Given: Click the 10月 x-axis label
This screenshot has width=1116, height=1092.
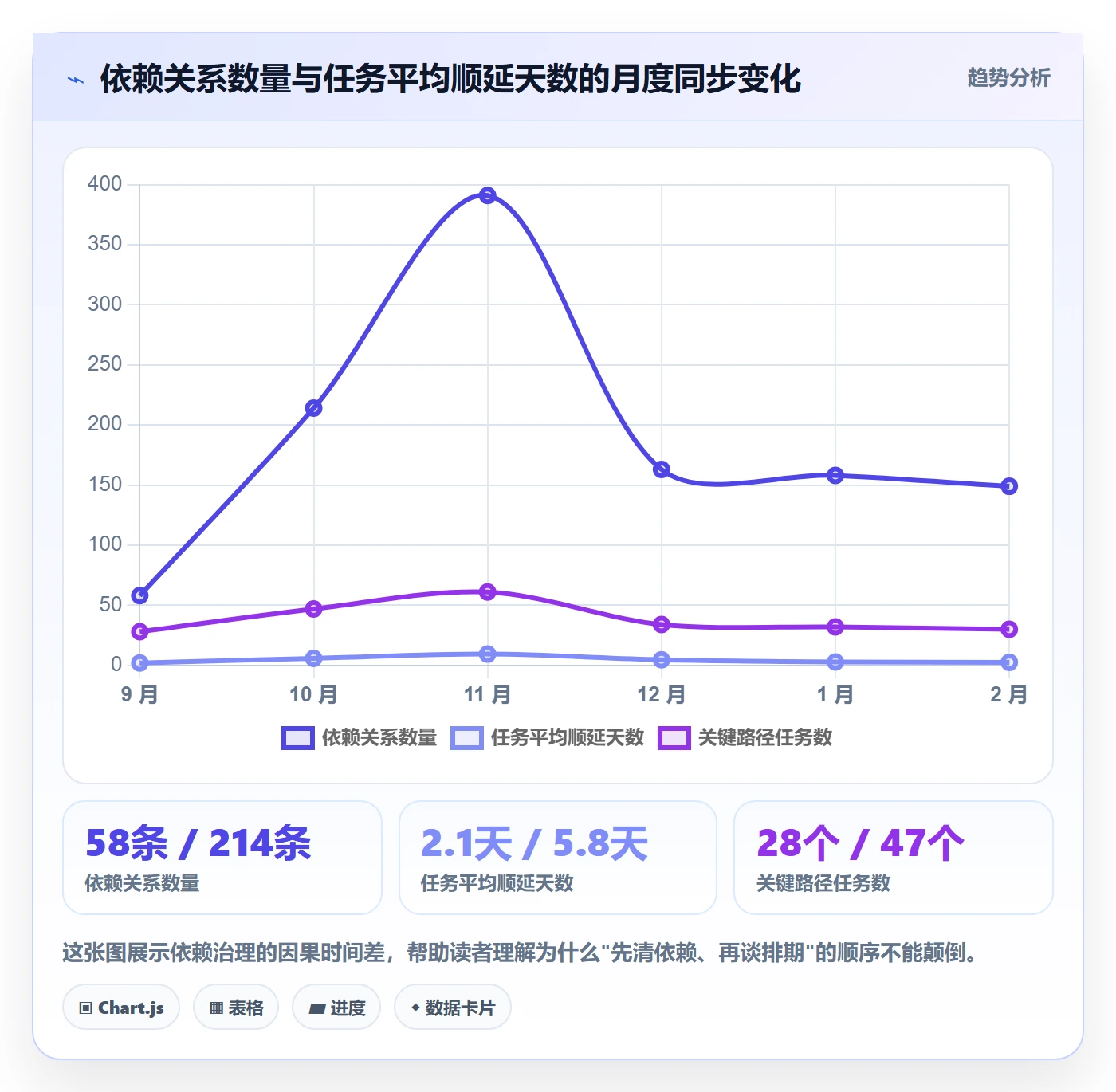Looking at the screenshot, I should 314,694.
